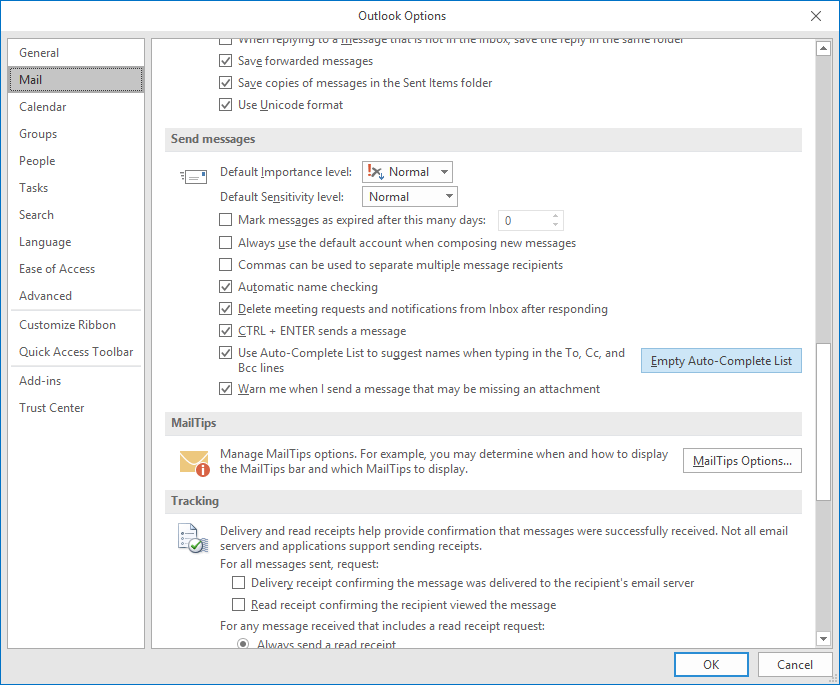
Task: Enable Mark messages as expired checkbox
Action: (226, 220)
